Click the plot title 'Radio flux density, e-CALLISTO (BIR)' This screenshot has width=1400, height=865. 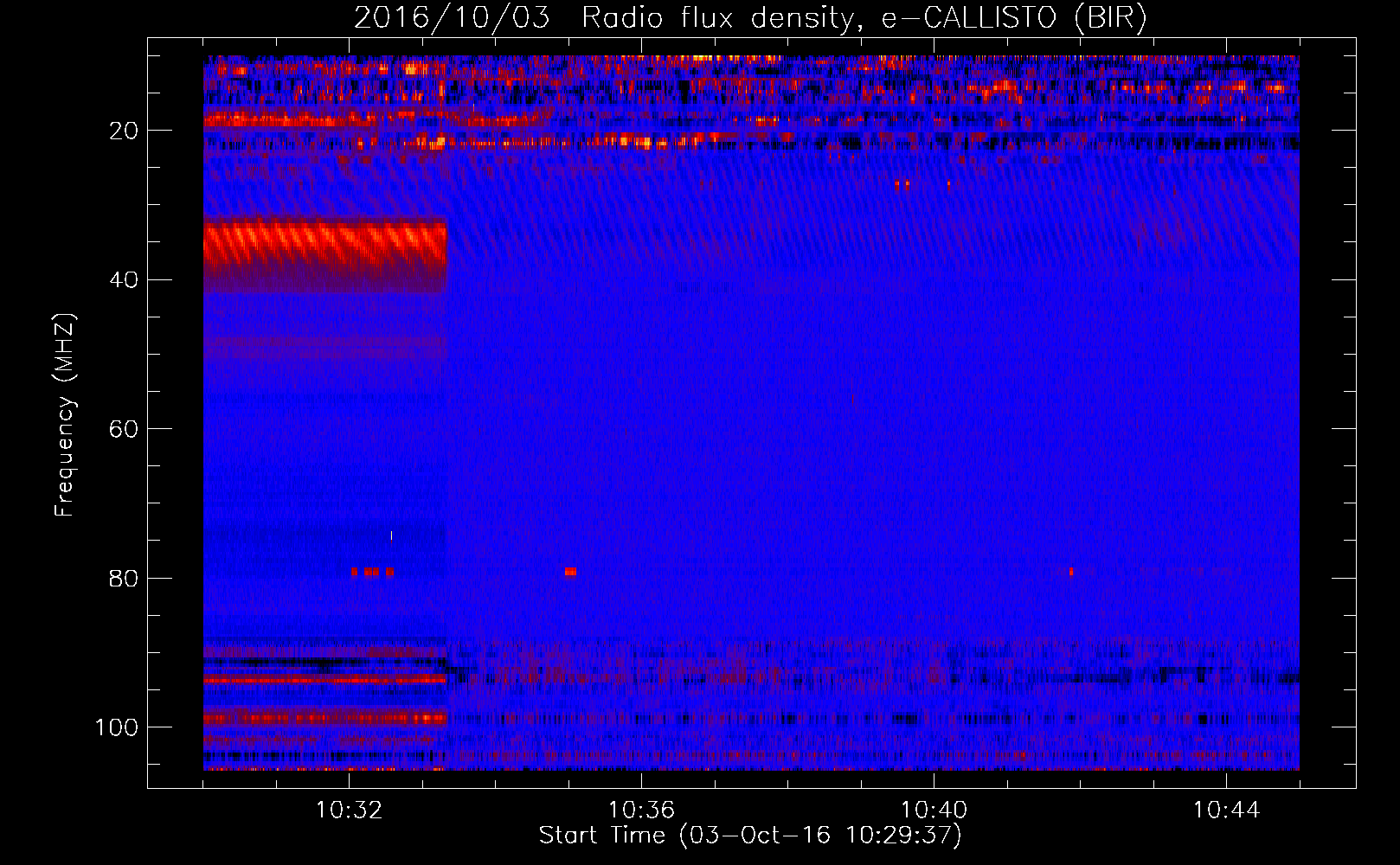[x=864, y=17]
